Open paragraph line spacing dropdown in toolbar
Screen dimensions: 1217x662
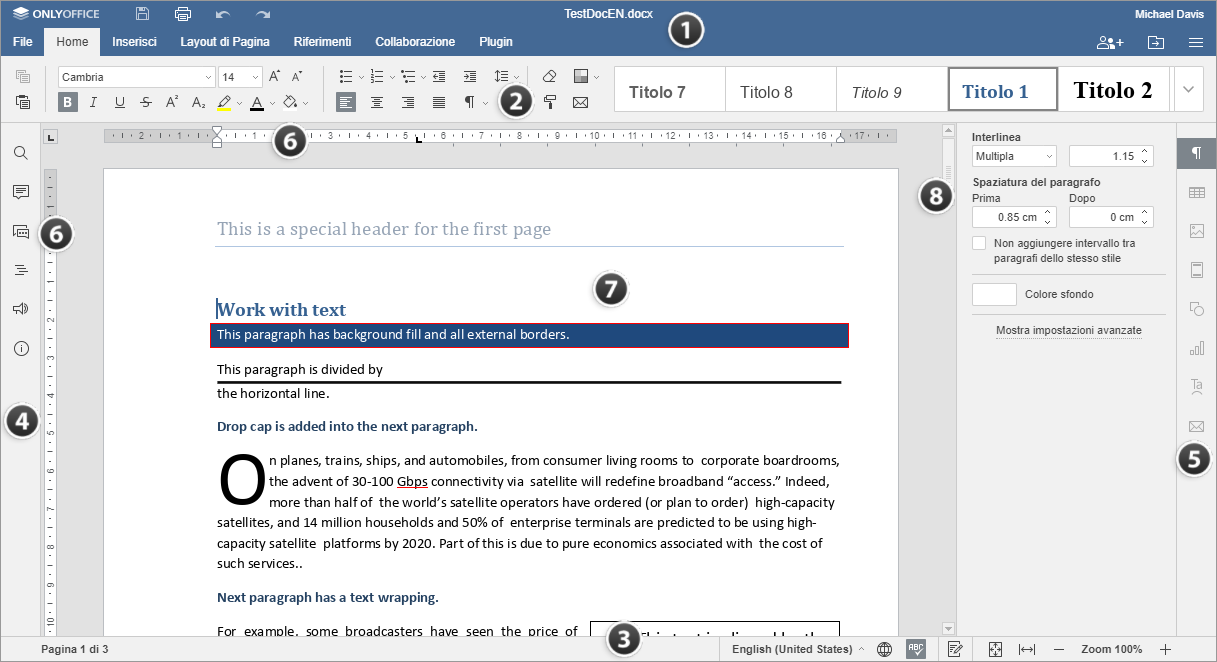[506, 77]
